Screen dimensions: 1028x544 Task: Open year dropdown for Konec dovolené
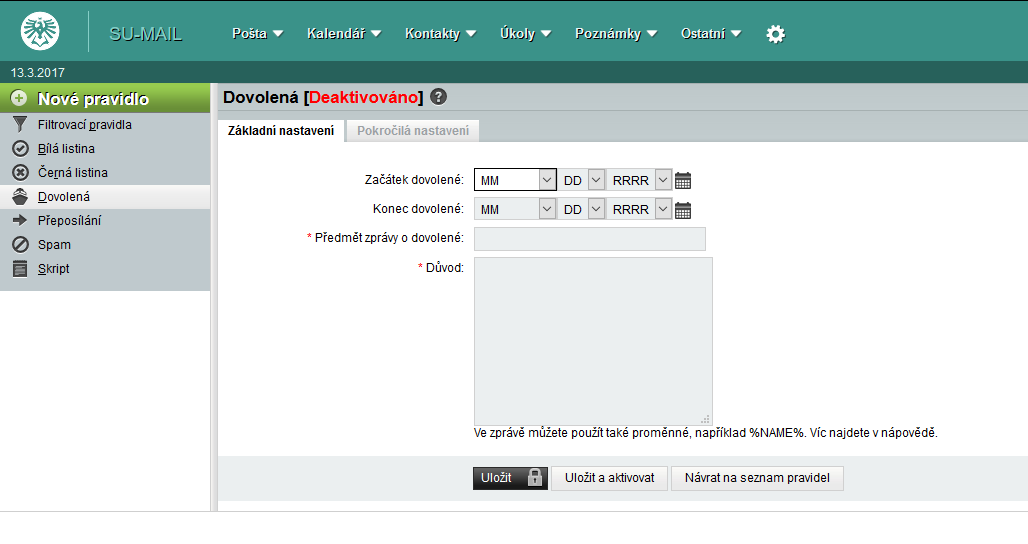point(639,209)
